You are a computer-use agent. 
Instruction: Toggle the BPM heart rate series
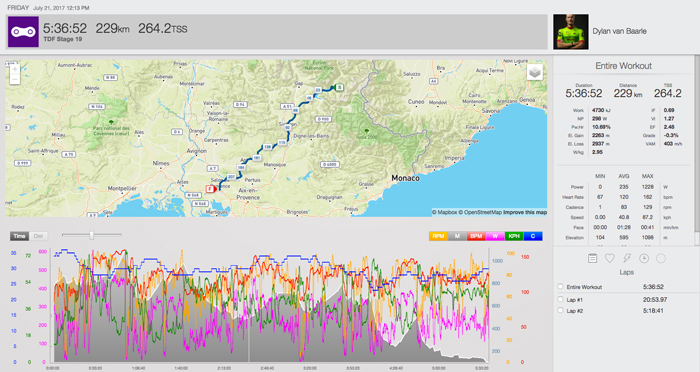pos(476,236)
